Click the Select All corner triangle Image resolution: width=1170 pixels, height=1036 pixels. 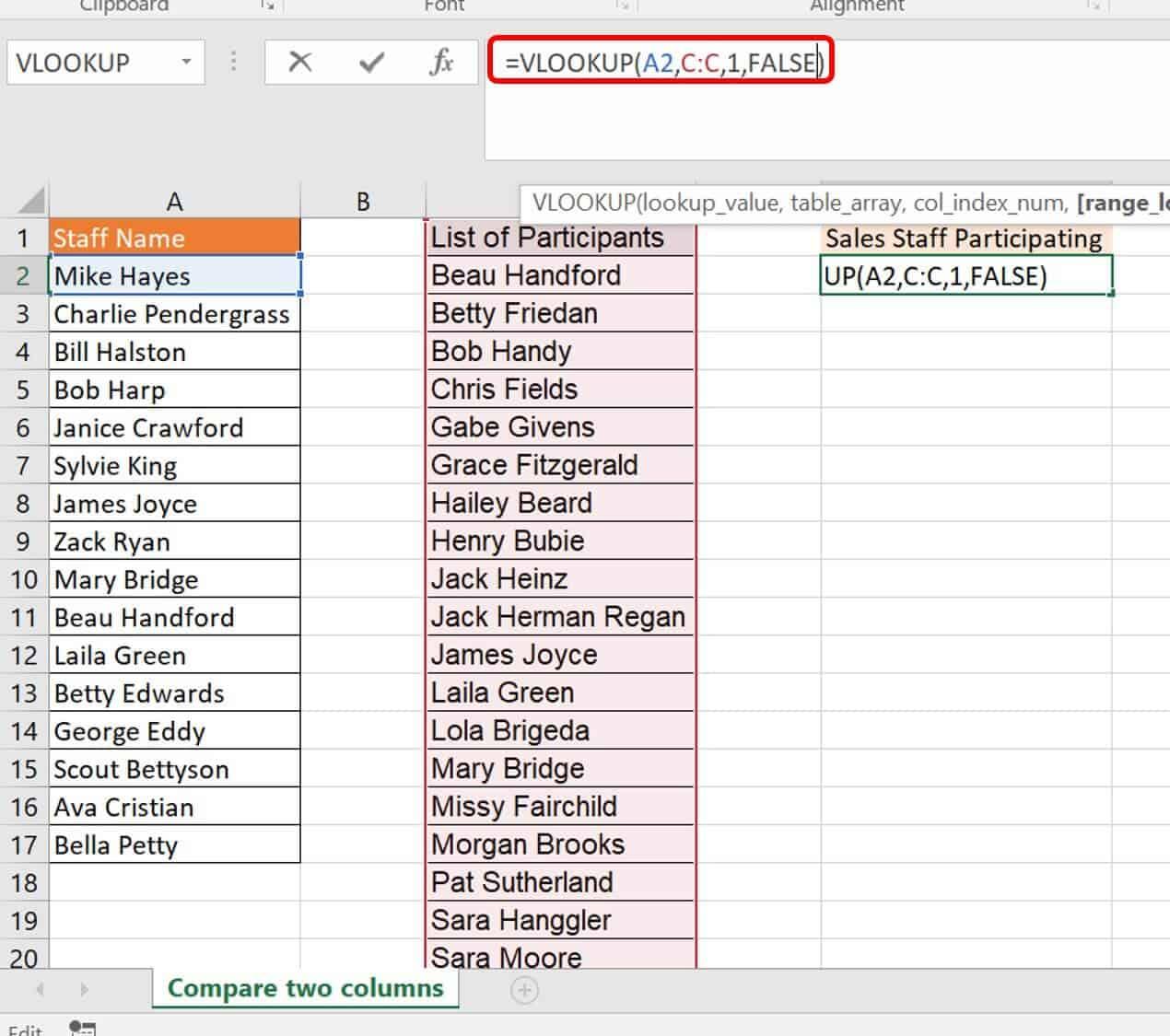(30, 201)
